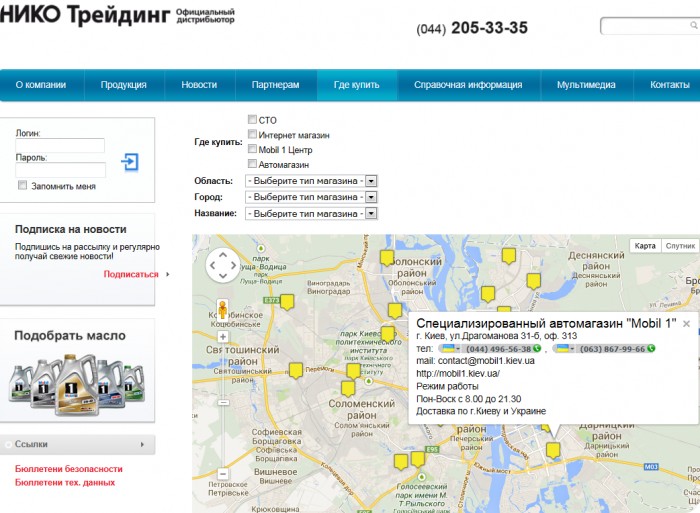Expand the Ссылки section

click(78, 444)
